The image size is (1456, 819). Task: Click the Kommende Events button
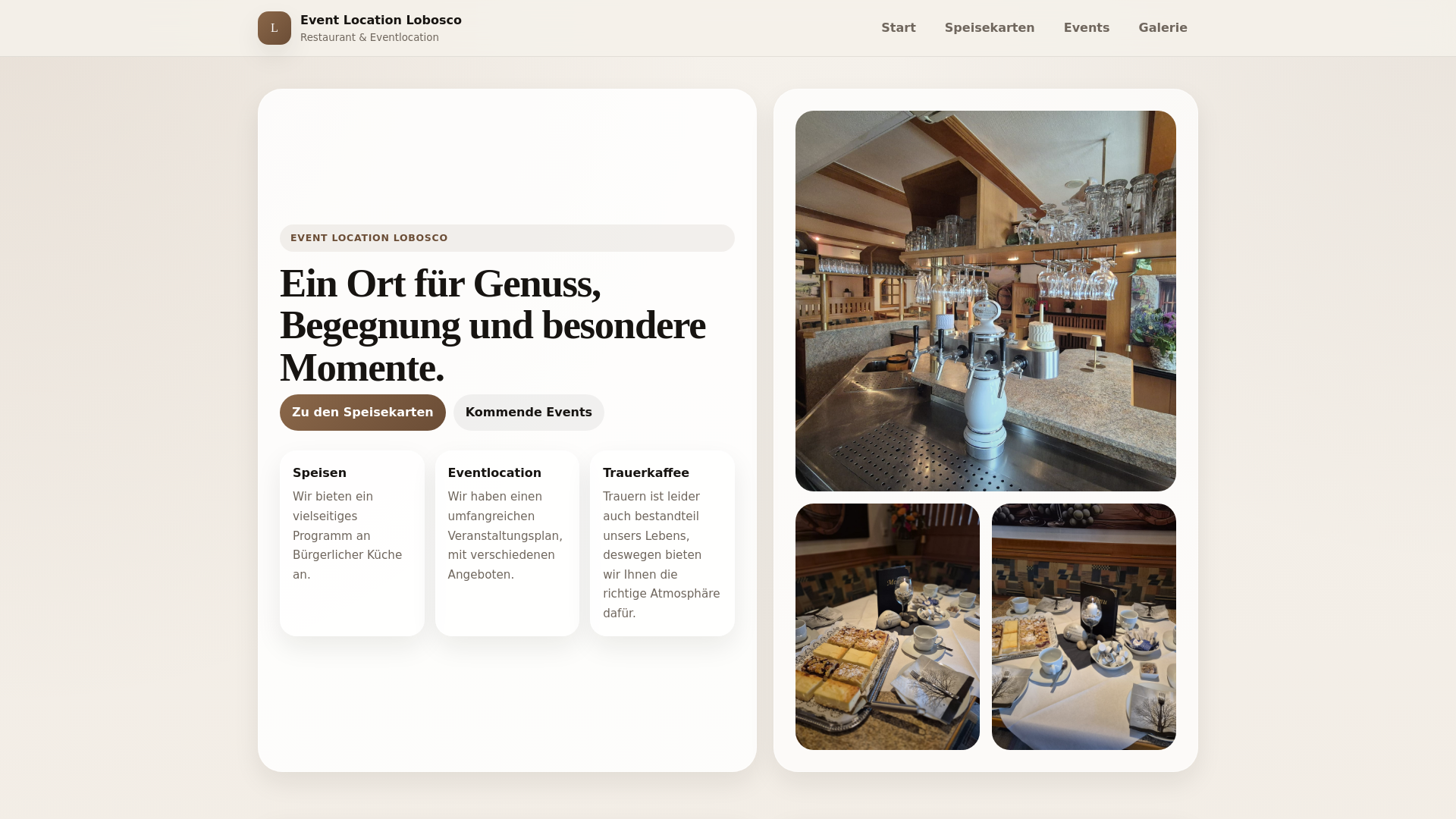click(529, 413)
